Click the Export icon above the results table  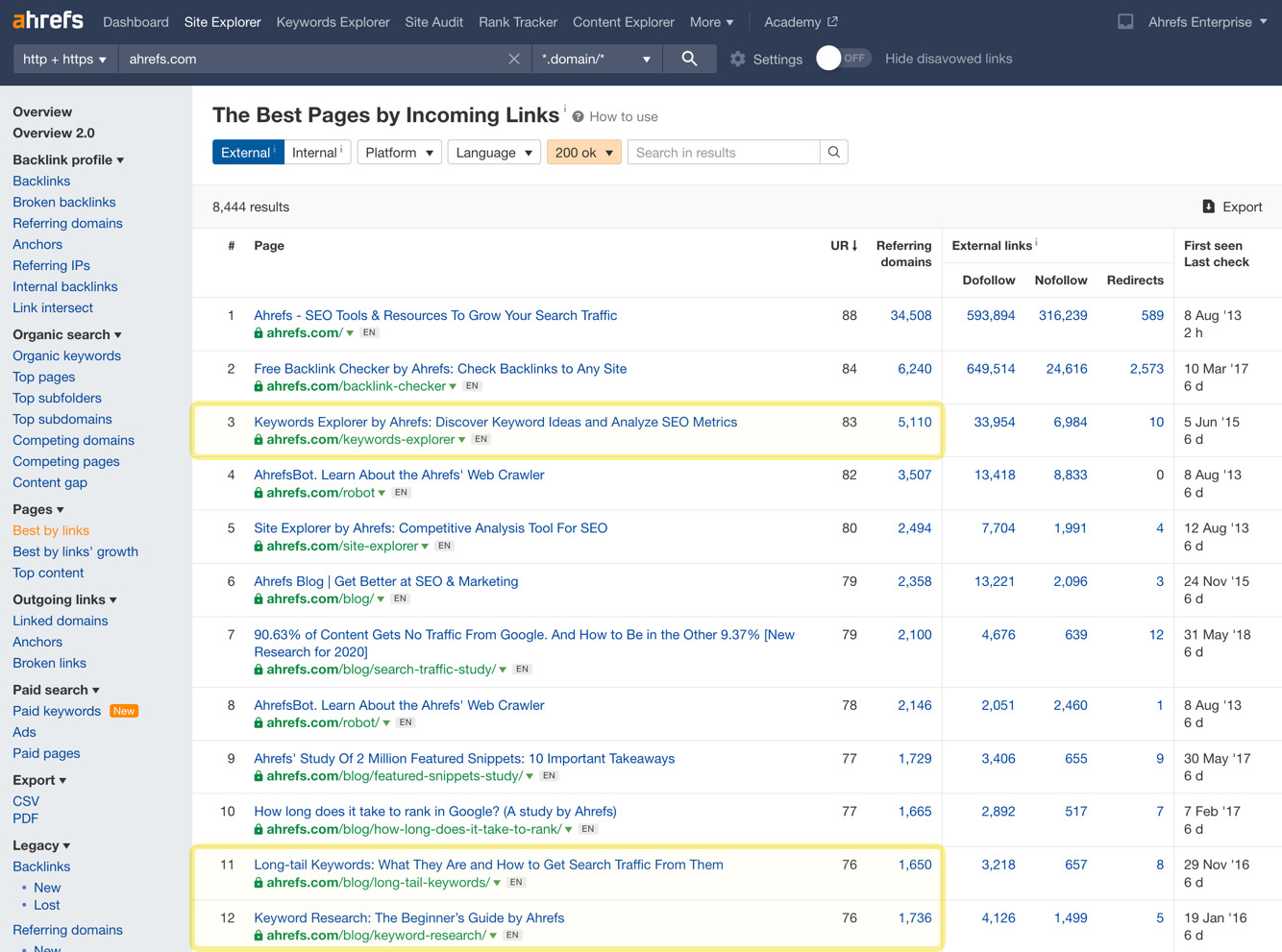pyautogui.click(x=1208, y=206)
